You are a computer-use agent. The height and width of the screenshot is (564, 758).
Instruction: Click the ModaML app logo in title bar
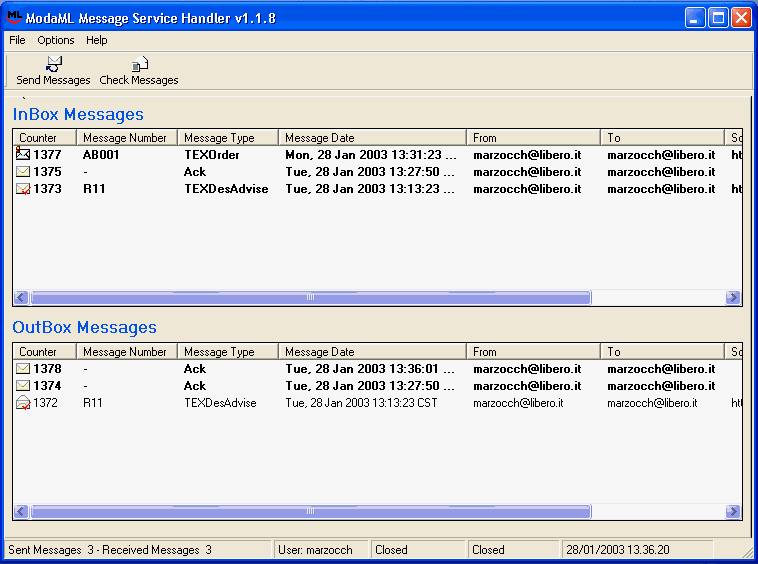(14, 17)
